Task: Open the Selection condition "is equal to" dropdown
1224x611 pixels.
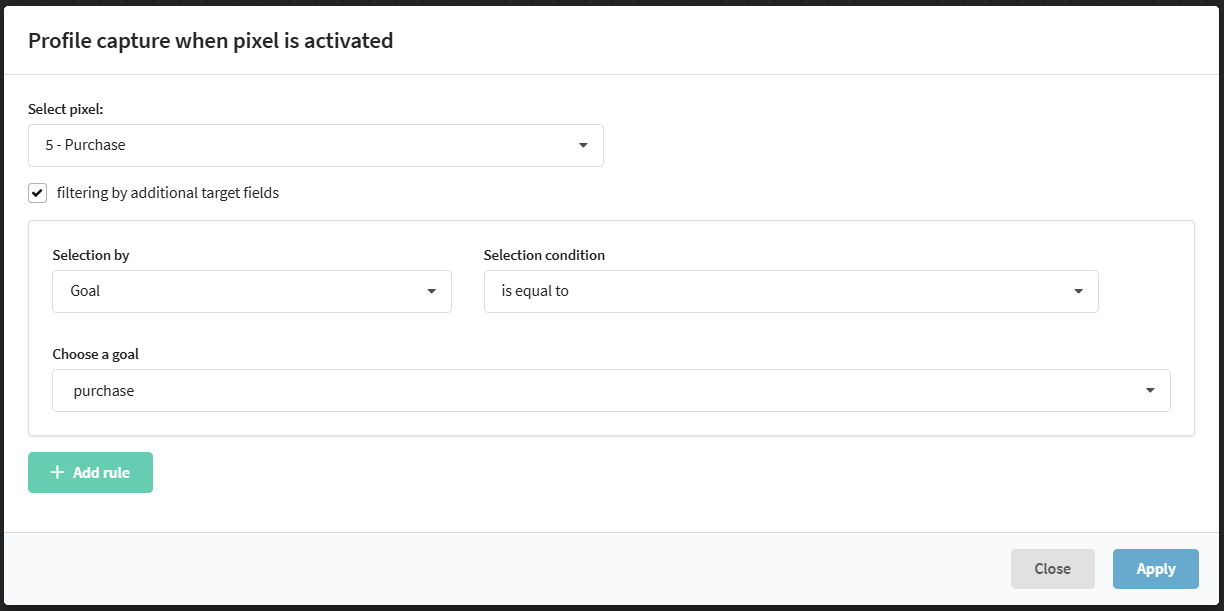Action: click(780, 292)
